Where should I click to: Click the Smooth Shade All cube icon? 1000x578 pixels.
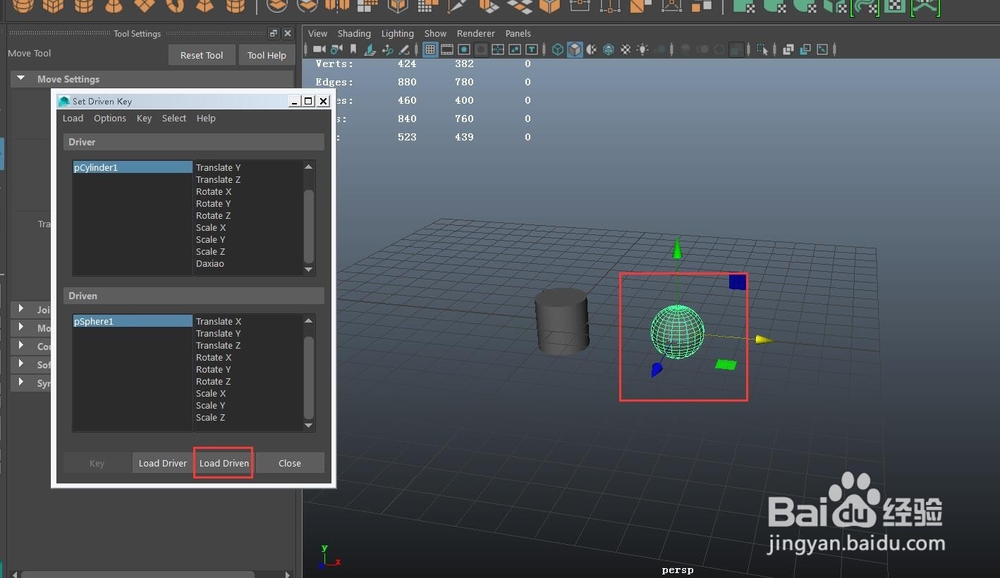coord(575,49)
